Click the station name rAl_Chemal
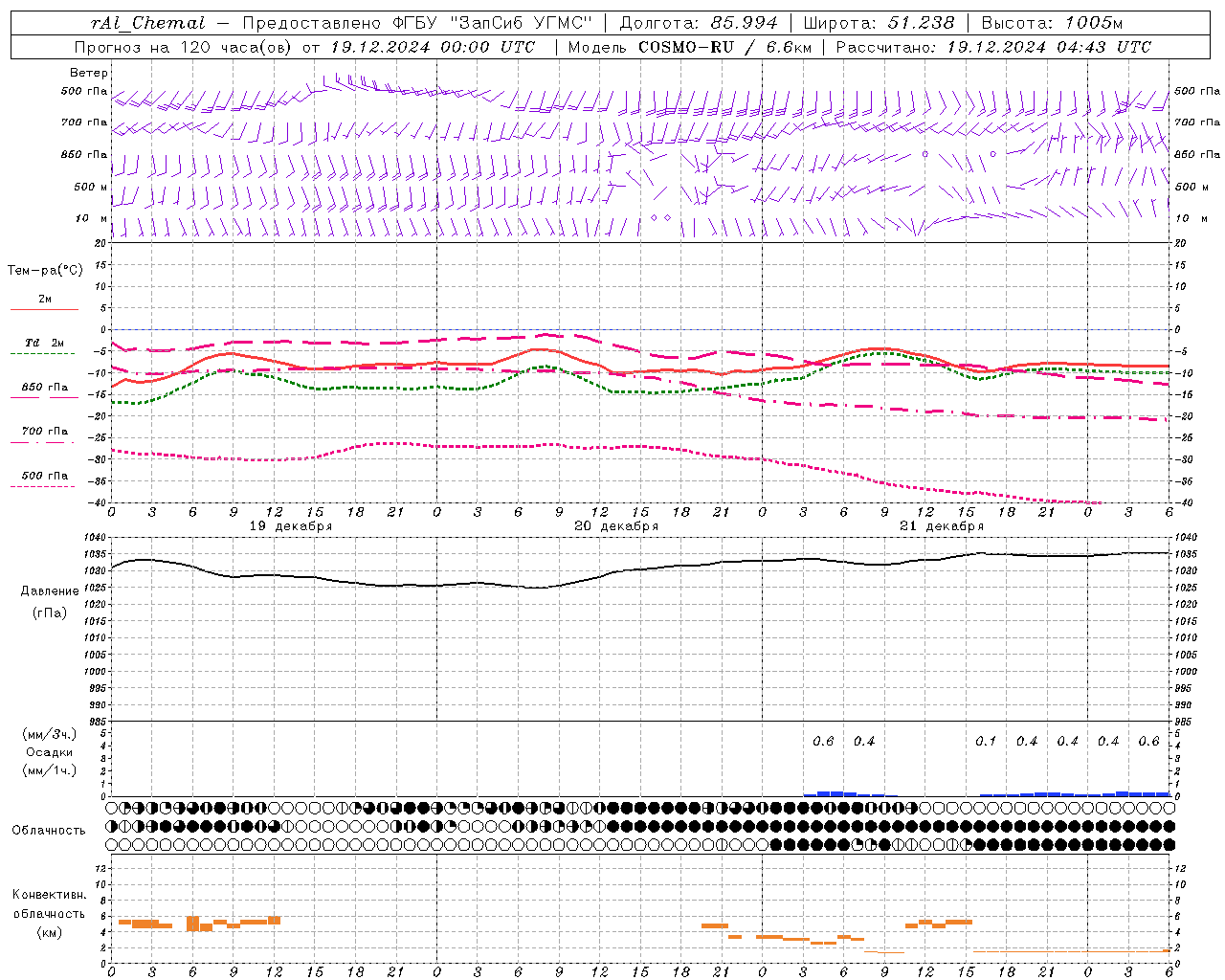1225x980 pixels. click(x=146, y=23)
